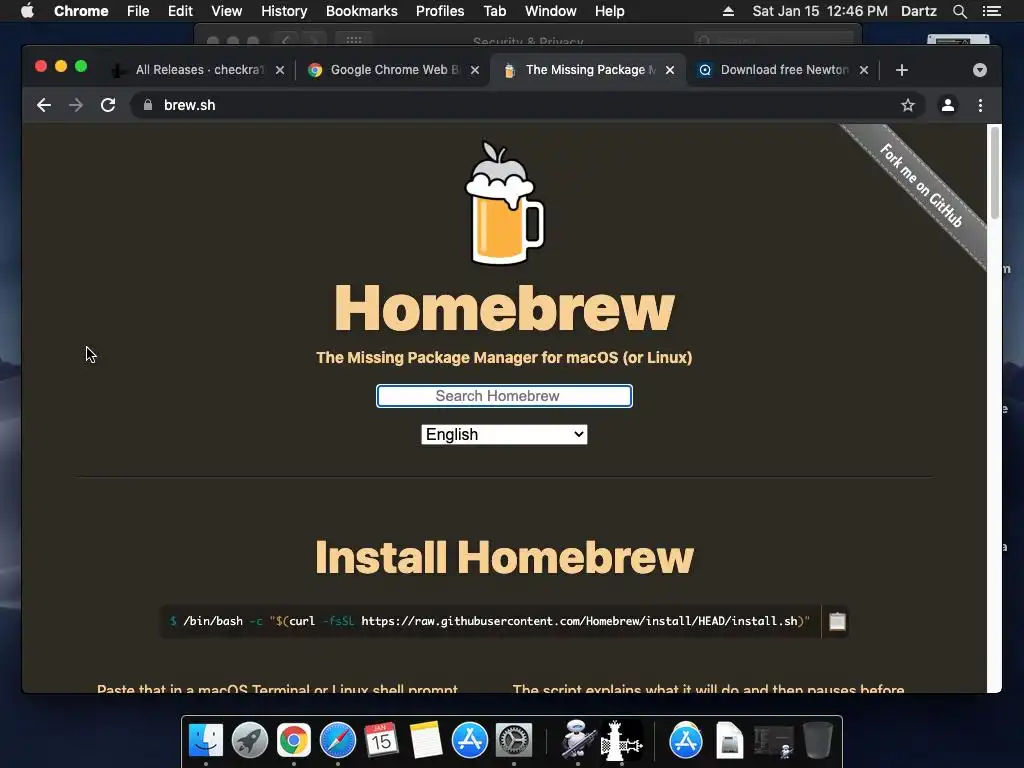Open the Window menu
Image resolution: width=1024 pixels, height=768 pixels.
click(x=551, y=11)
